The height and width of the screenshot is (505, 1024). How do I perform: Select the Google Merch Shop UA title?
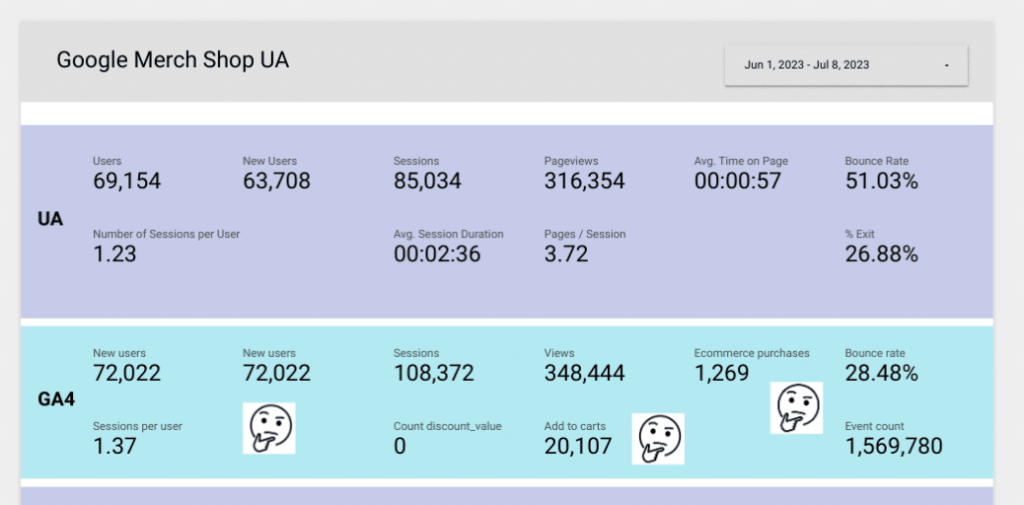click(172, 60)
